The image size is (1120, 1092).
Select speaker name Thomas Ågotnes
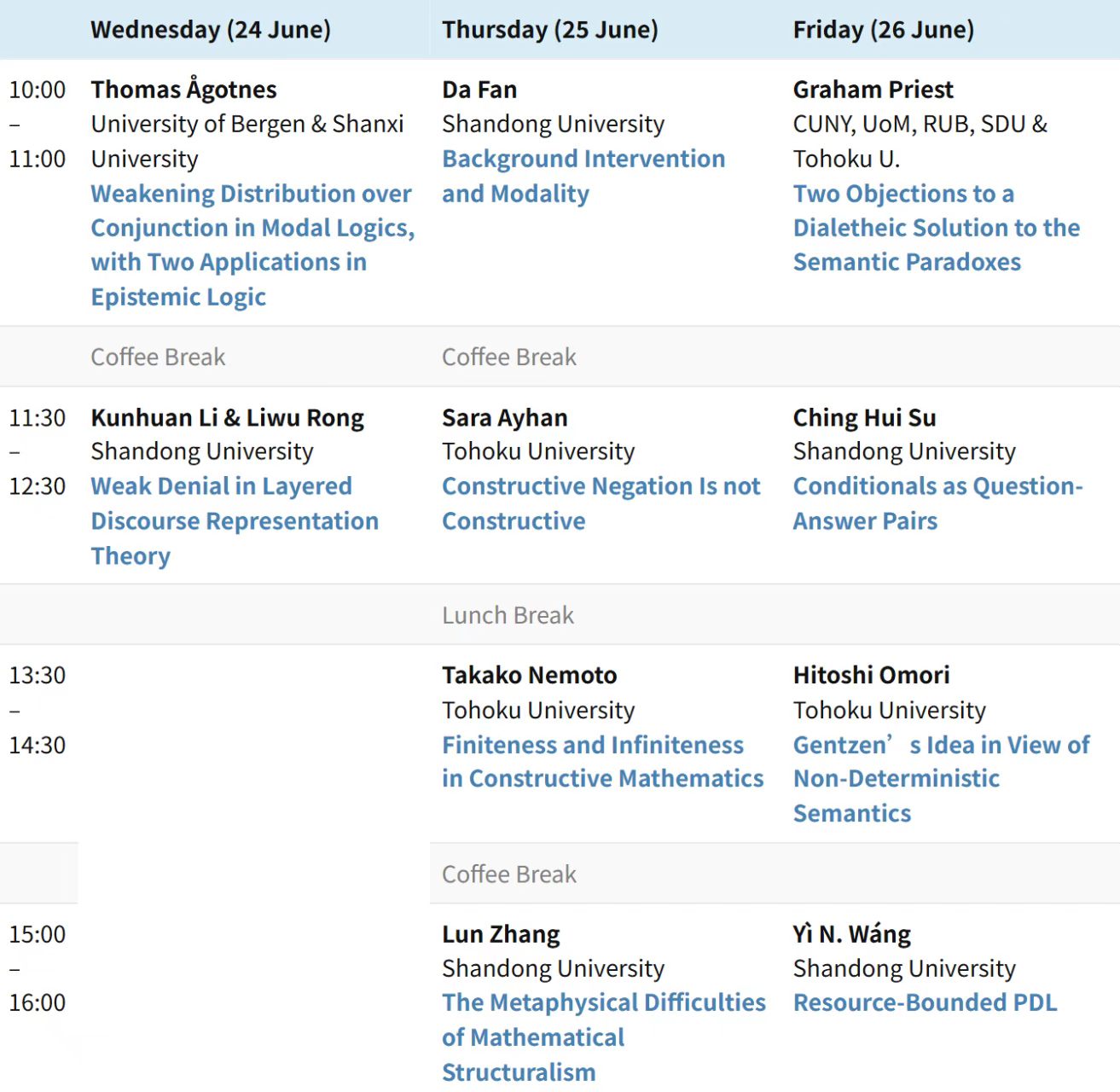(184, 90)
